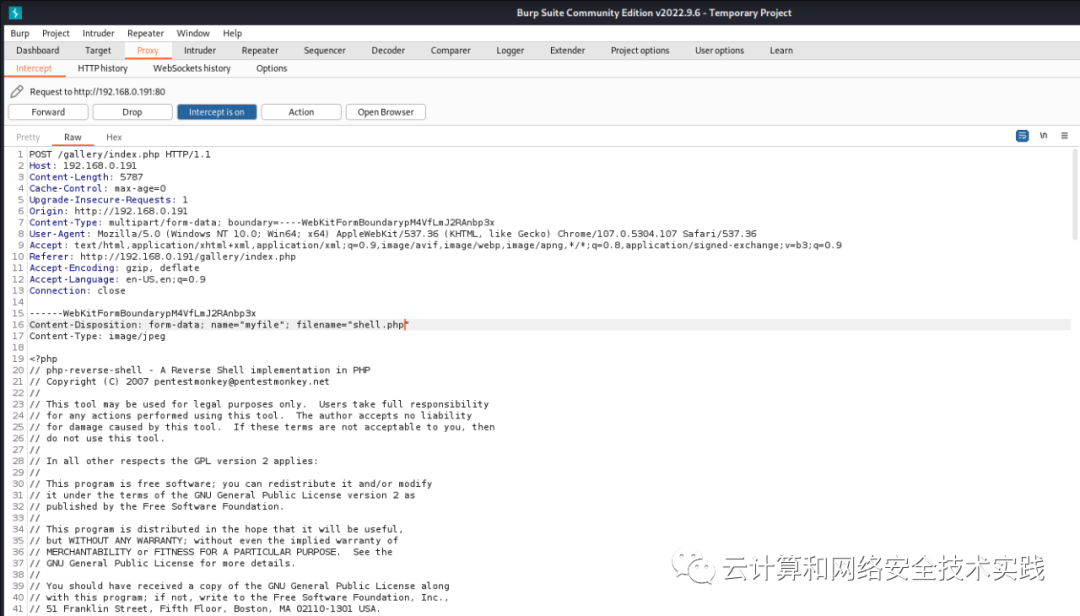The image size is (1080, 616).
Task: Click the pencil edit target icon
Action: [x=17, y=92]
